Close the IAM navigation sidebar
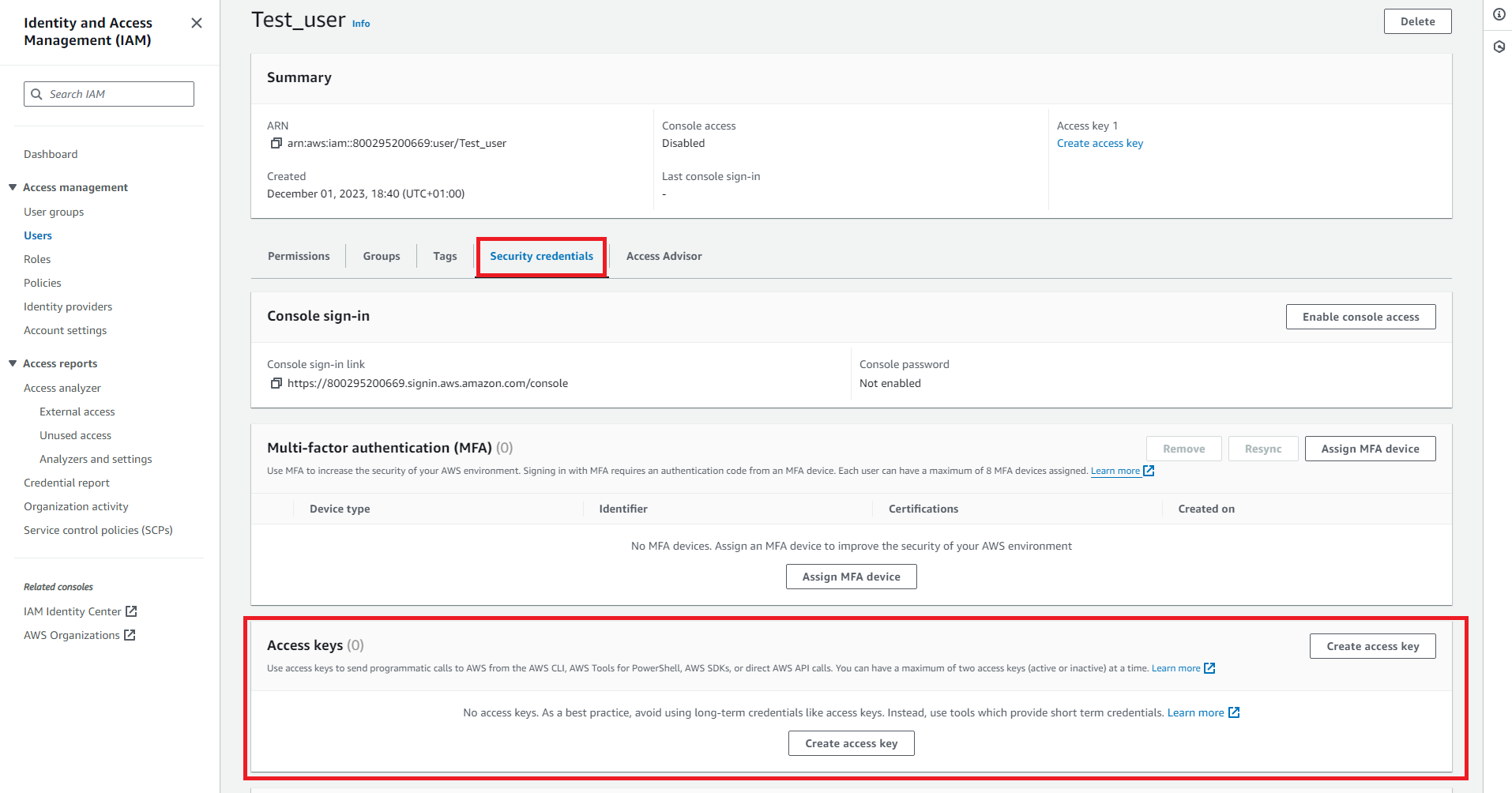This screenshot has width=1512, height=793. (197, 23)
